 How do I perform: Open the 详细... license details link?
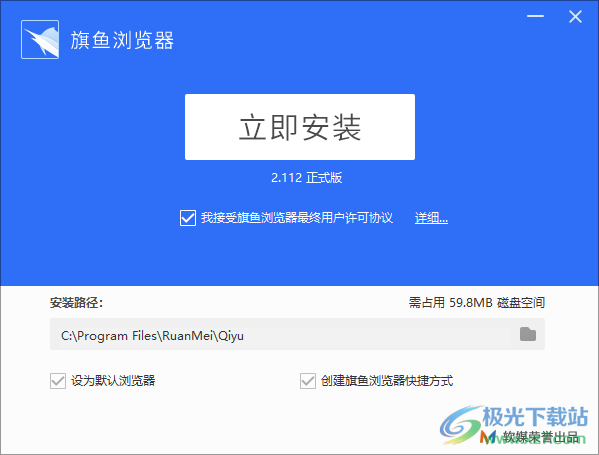click(x=431, y=218)
